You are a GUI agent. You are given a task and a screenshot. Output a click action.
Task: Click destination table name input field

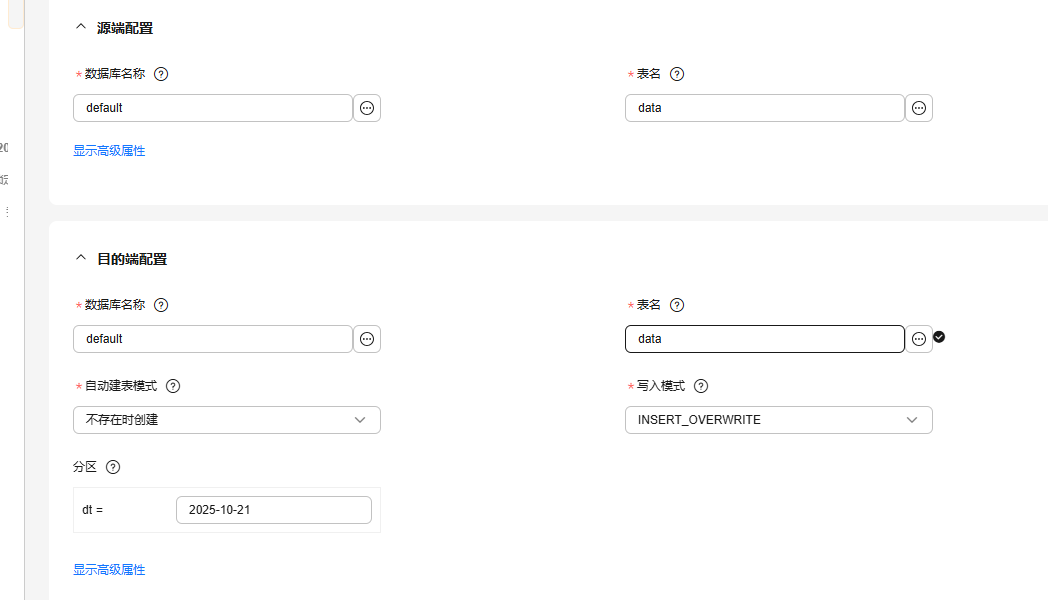[x=764, y=339]
